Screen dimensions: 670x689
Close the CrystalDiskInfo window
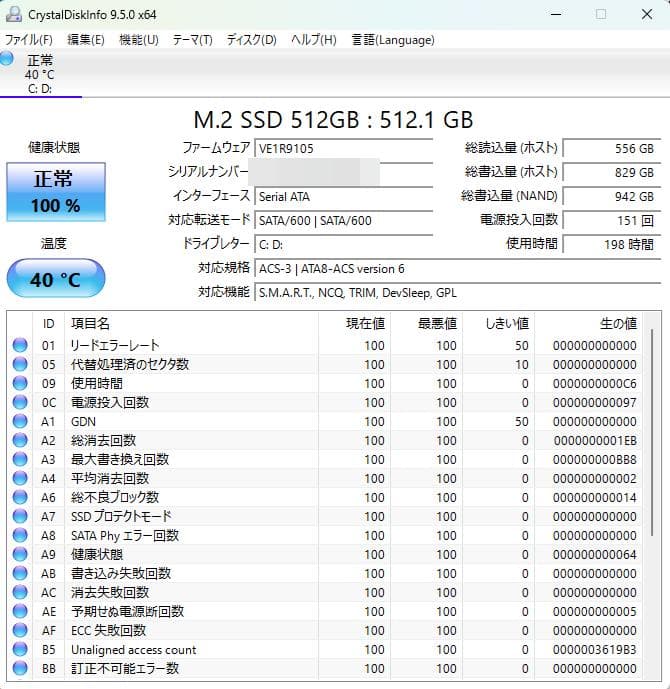click(x=647, y=15)
